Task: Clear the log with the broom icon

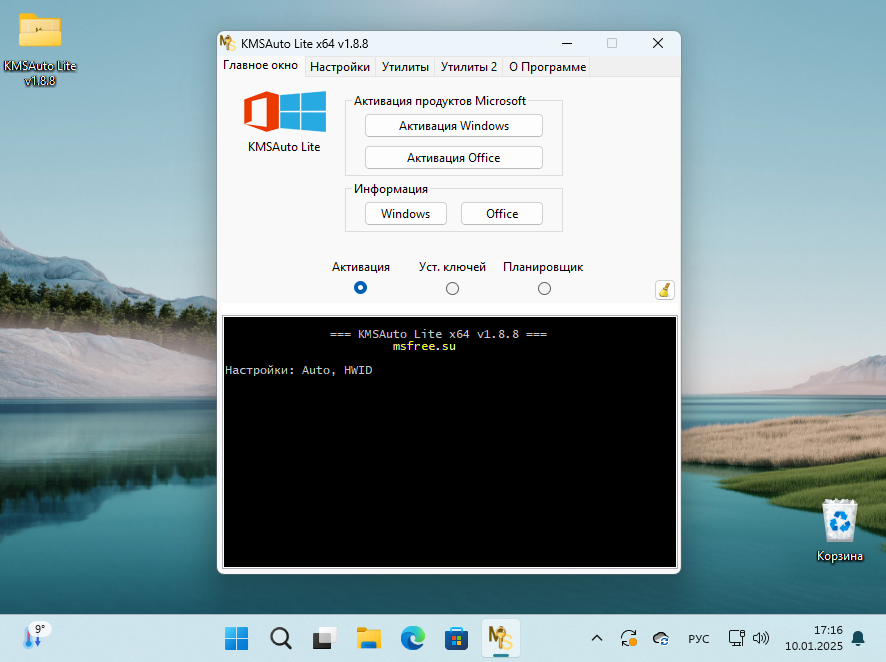Action: tap(664, 290)
